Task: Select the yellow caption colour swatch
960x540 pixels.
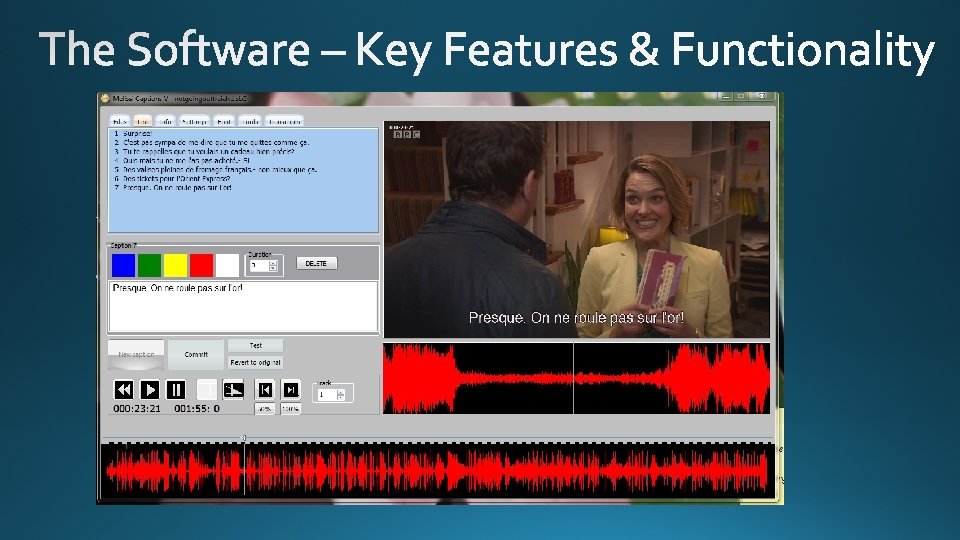Action: (x=175, y=265)
